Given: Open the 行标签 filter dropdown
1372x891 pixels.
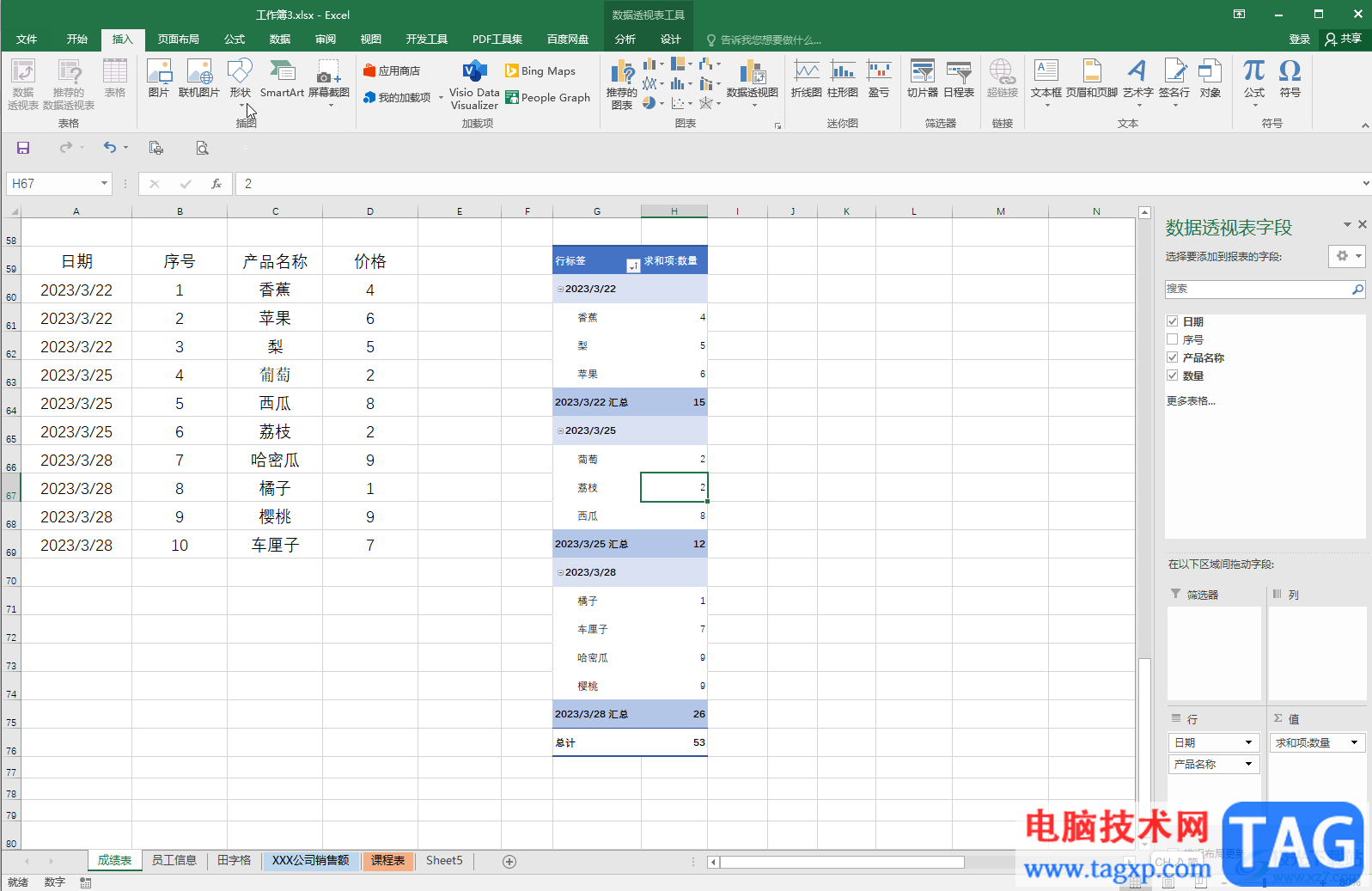Looking at the screenshot, I should pyautogui.click(x=633, y=265).
